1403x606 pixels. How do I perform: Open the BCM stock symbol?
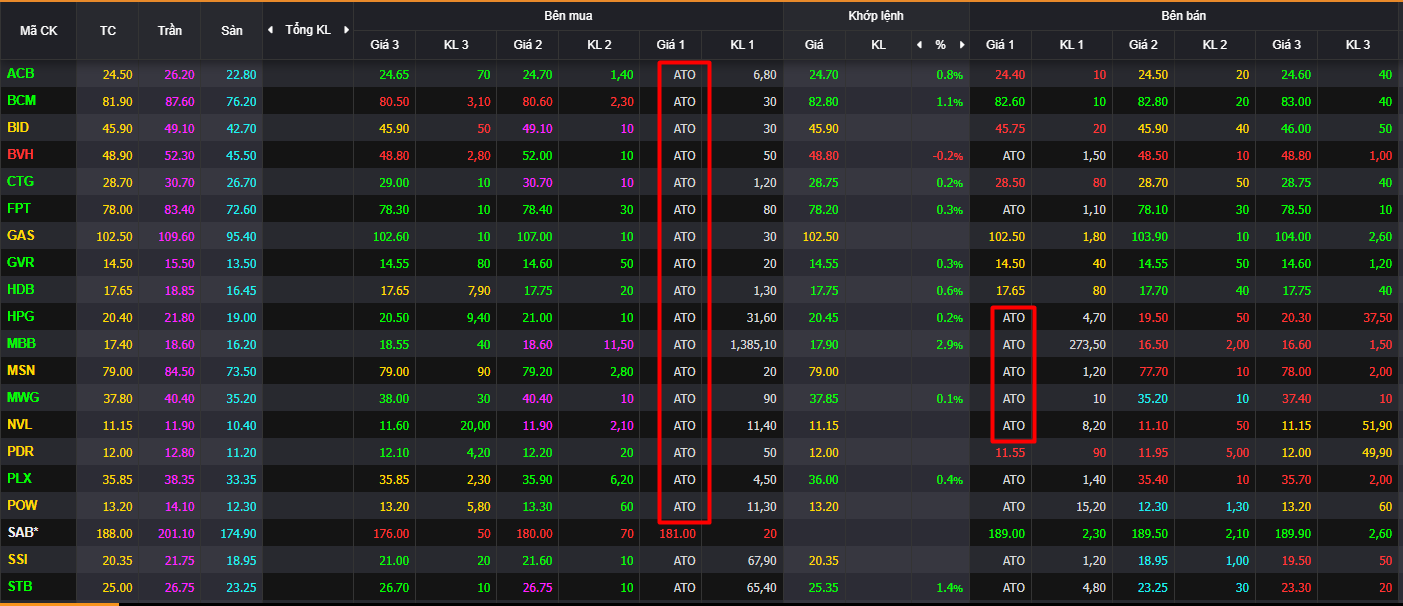pos(21,101)
